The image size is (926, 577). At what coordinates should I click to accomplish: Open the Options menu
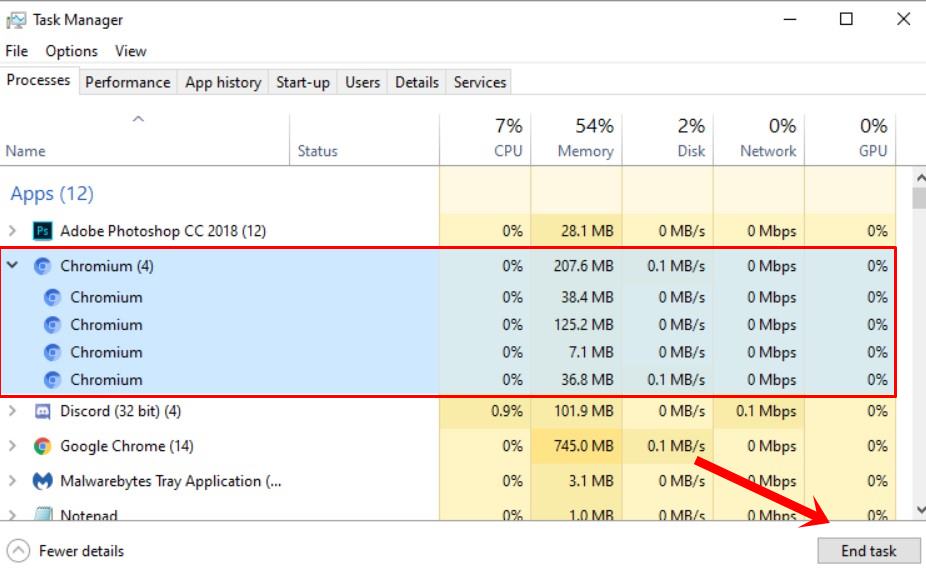pos(71,51)
